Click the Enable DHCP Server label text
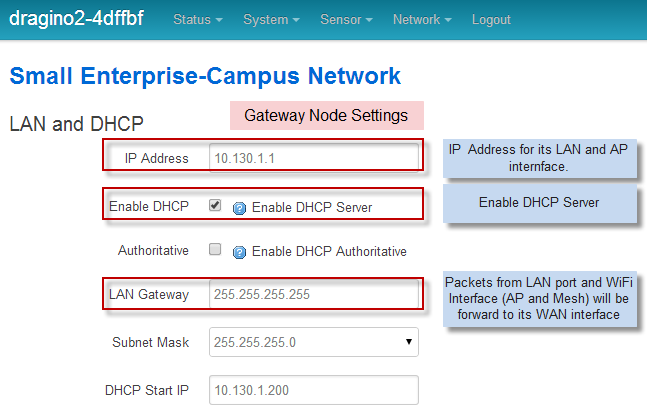Viewport: 647px width, 416px height. [312, 207]
